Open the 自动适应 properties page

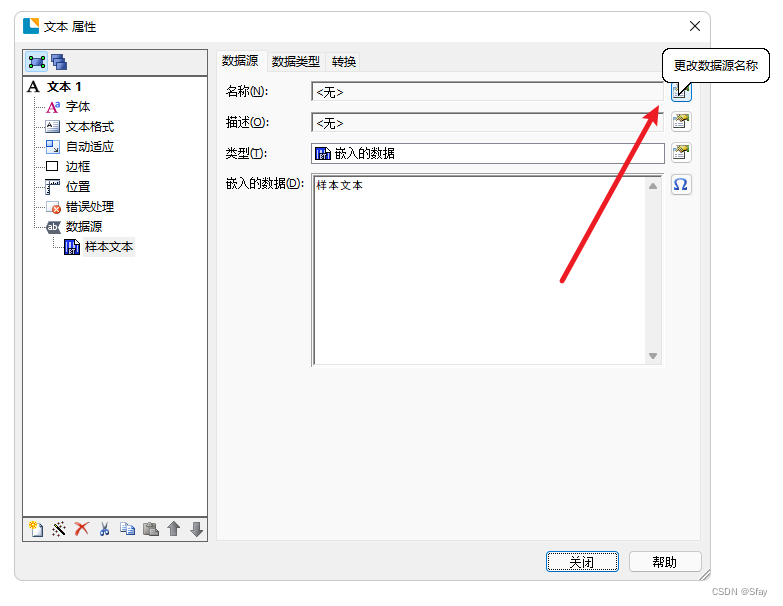pos(90,147)
